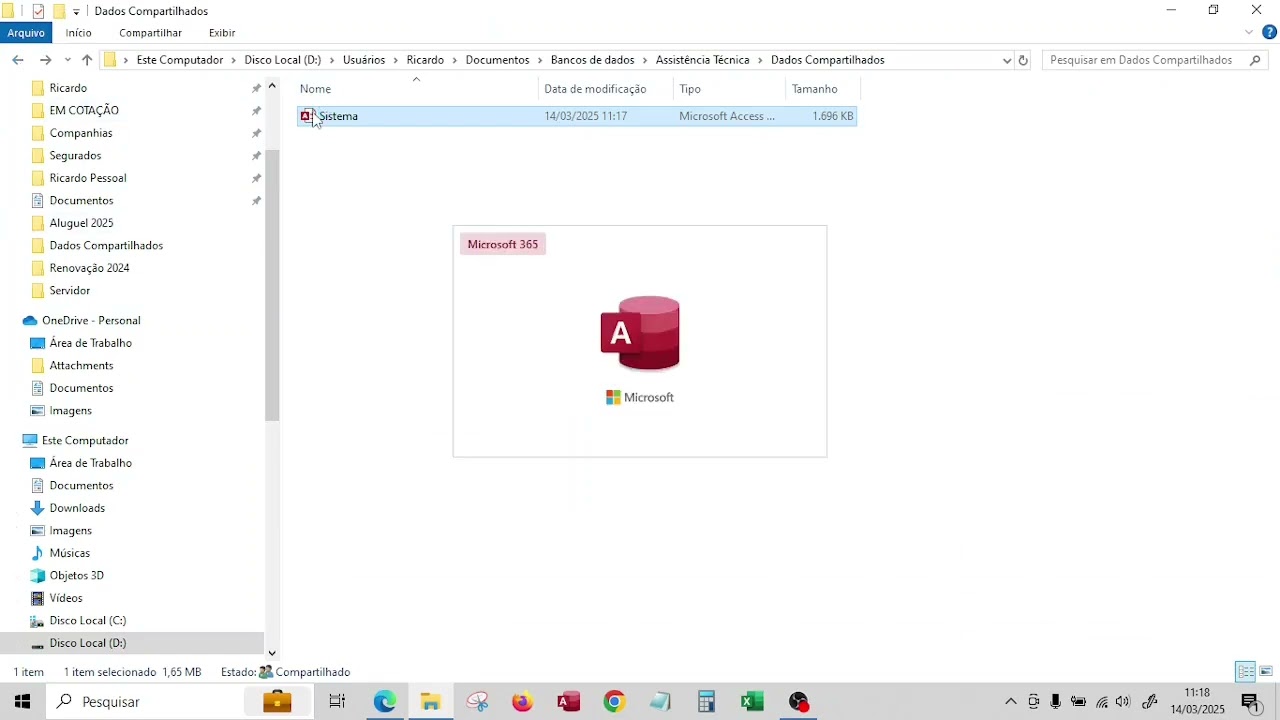Click Disco Local (D:) in the address path
The width and height of the screenshot is (1280, 720).
pos(283,60)
